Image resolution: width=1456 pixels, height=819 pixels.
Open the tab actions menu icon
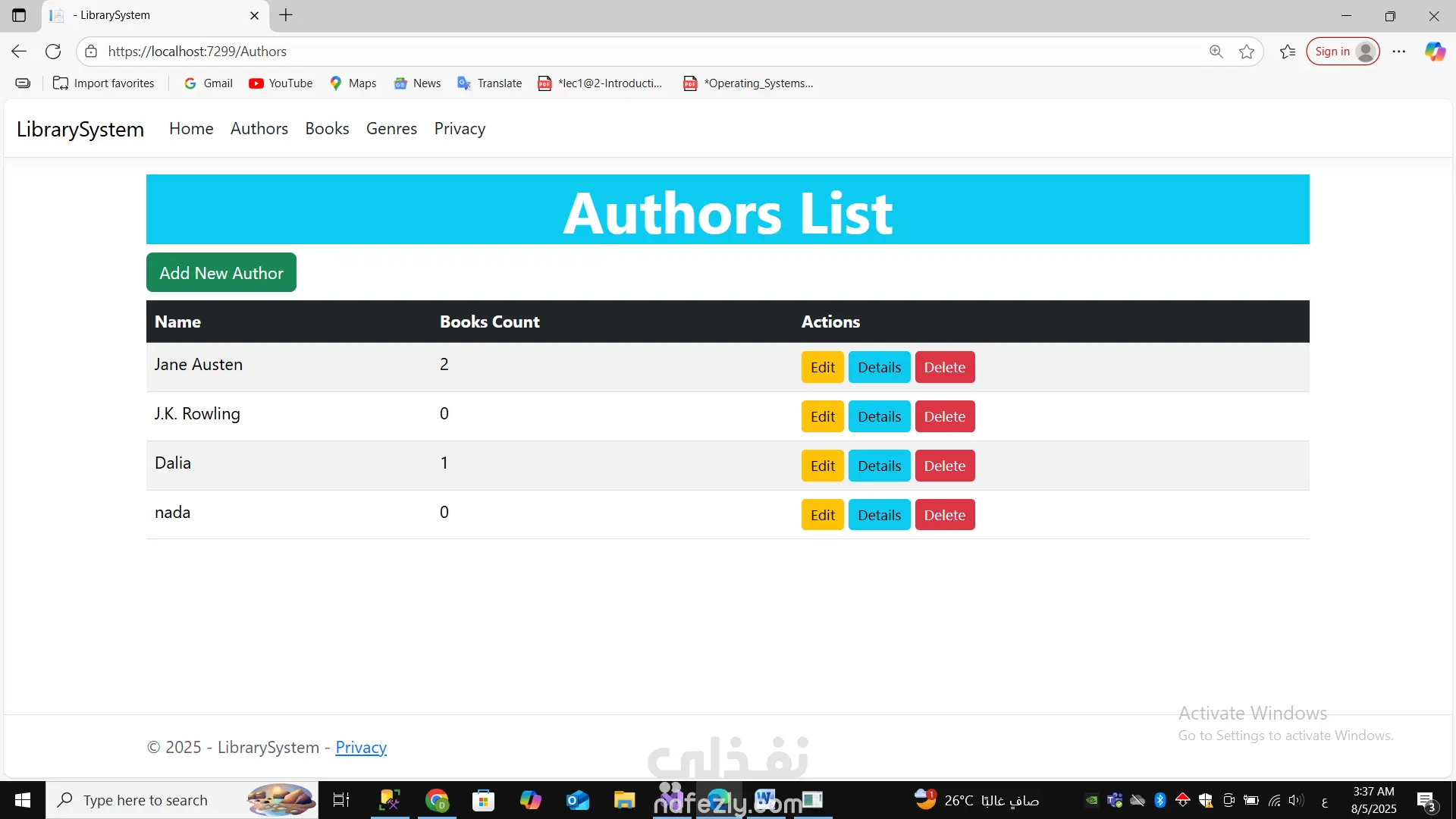19,15
